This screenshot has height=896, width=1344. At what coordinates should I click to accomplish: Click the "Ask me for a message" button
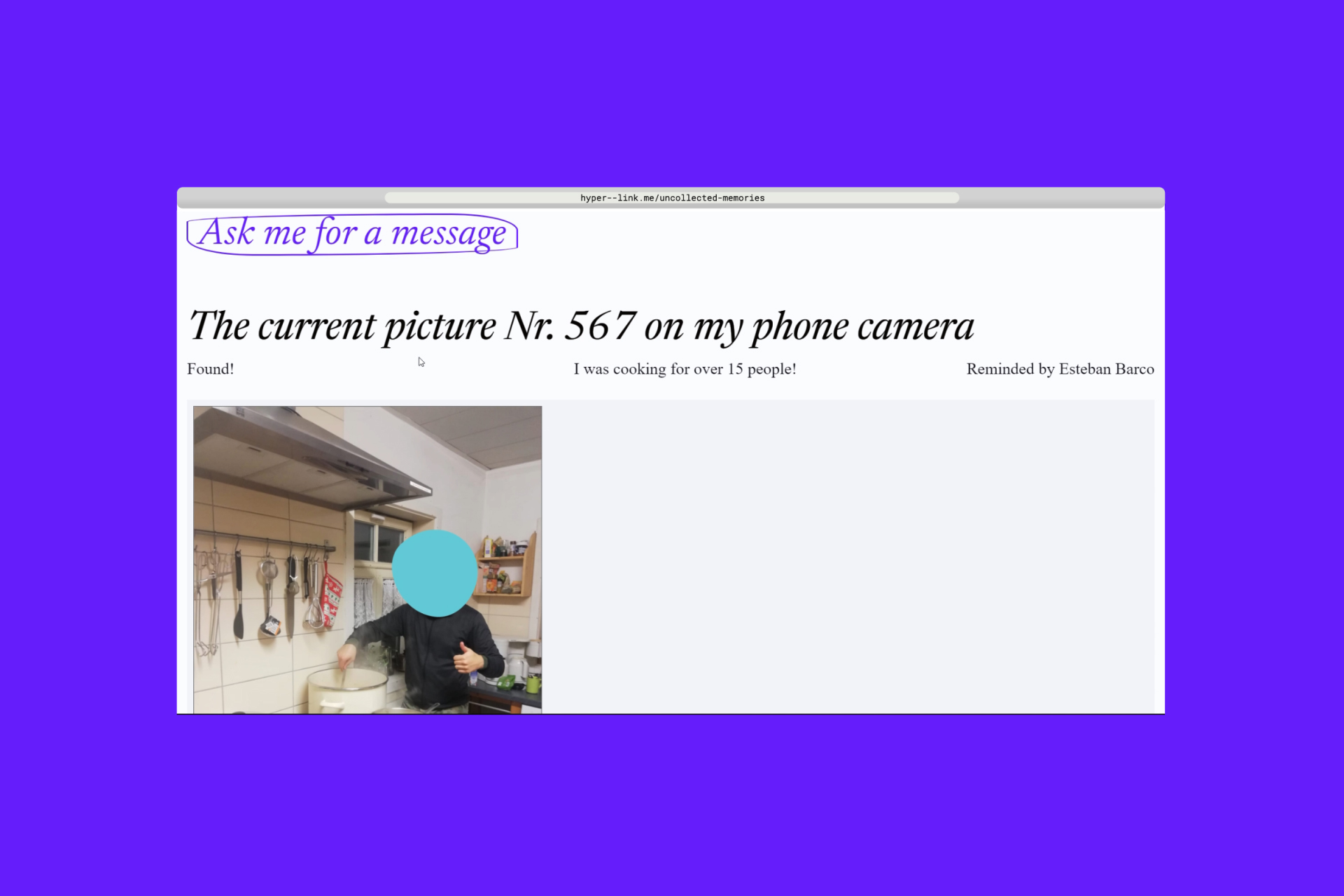click(352, 234)
